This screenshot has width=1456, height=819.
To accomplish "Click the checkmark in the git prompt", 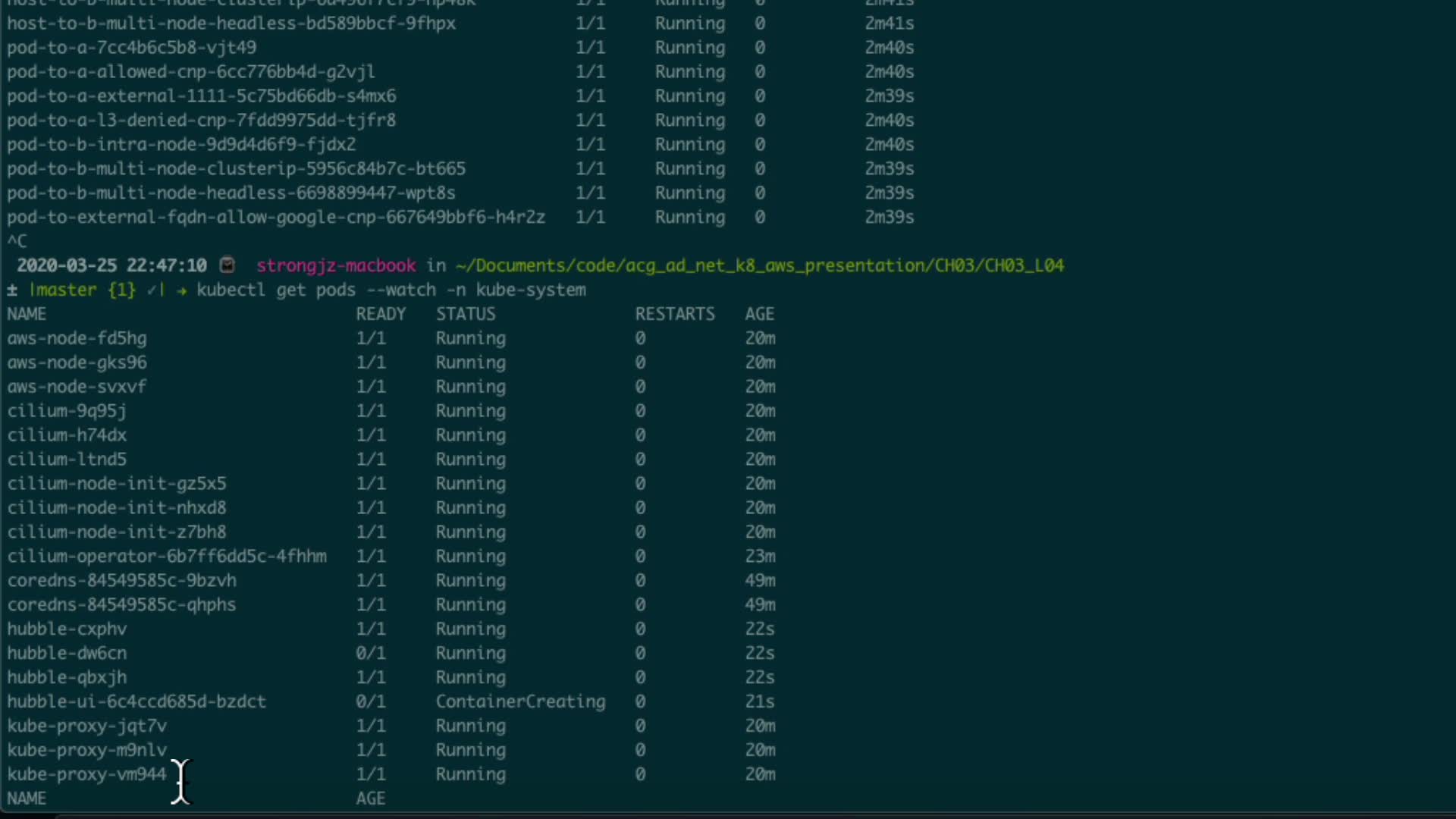I will 152,290.
